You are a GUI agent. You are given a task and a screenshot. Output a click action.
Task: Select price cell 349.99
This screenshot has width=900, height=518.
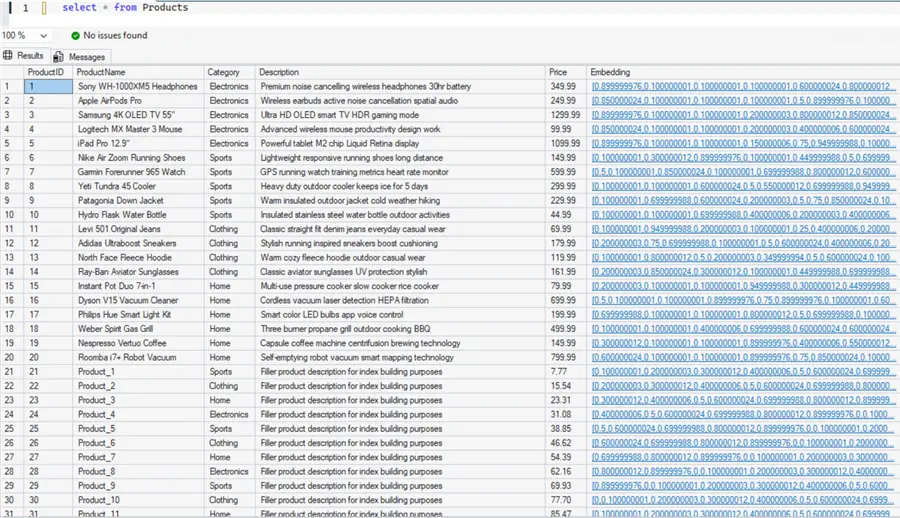[566, 87]
